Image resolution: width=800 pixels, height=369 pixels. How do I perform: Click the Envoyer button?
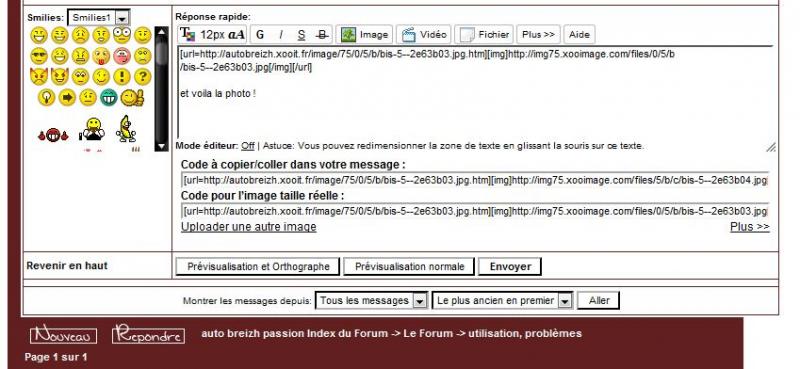[x=510, y=266]
